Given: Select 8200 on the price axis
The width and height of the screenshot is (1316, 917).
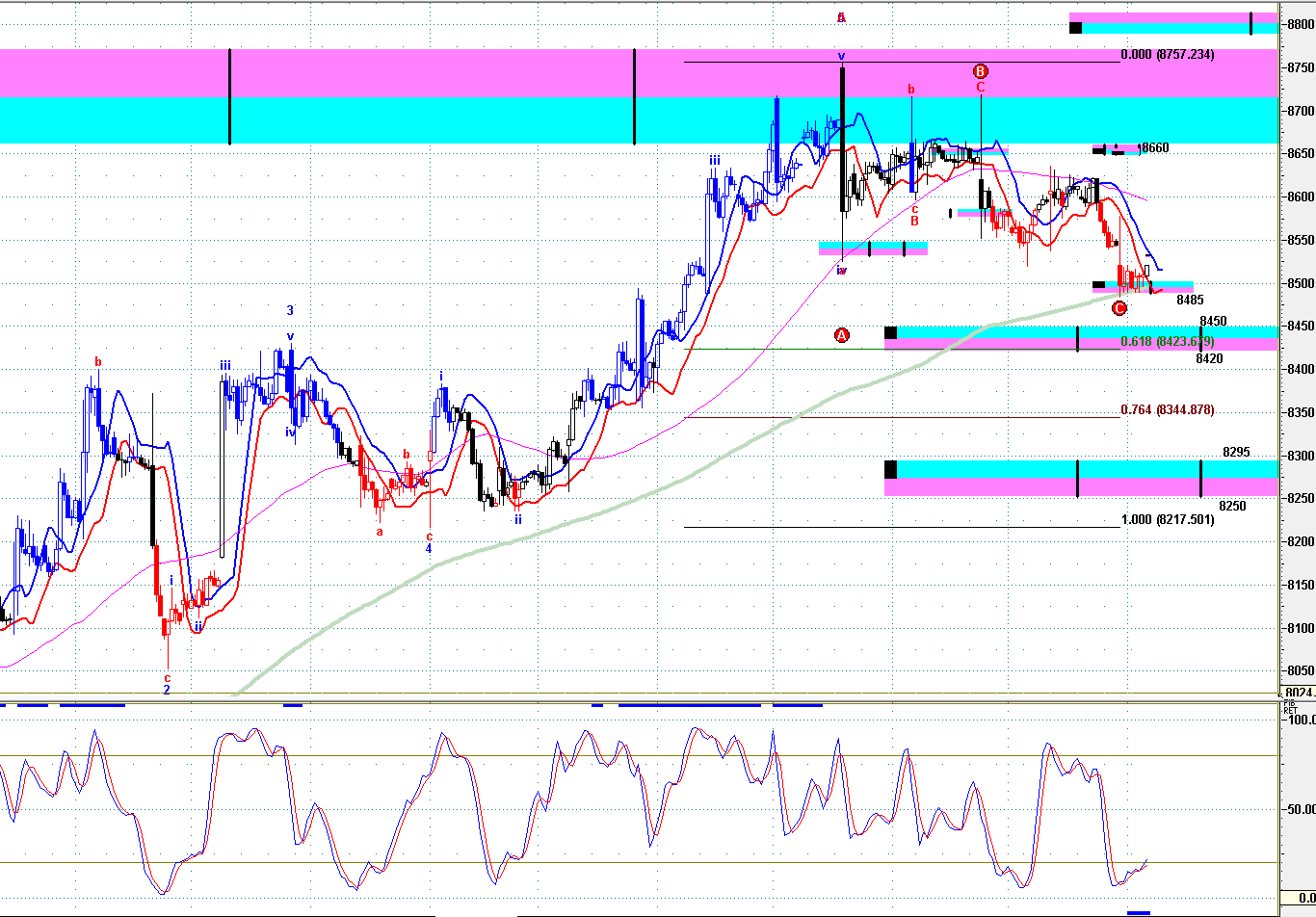Looking at the screenshot, I should [x=1301, y=542].
